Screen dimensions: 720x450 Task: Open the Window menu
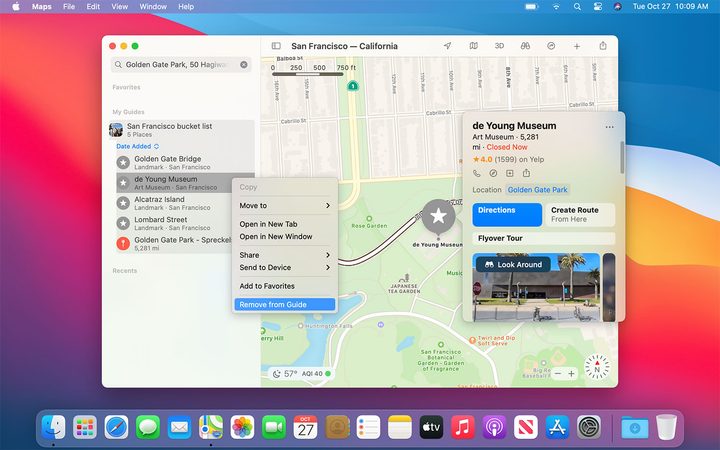(153, 6)
